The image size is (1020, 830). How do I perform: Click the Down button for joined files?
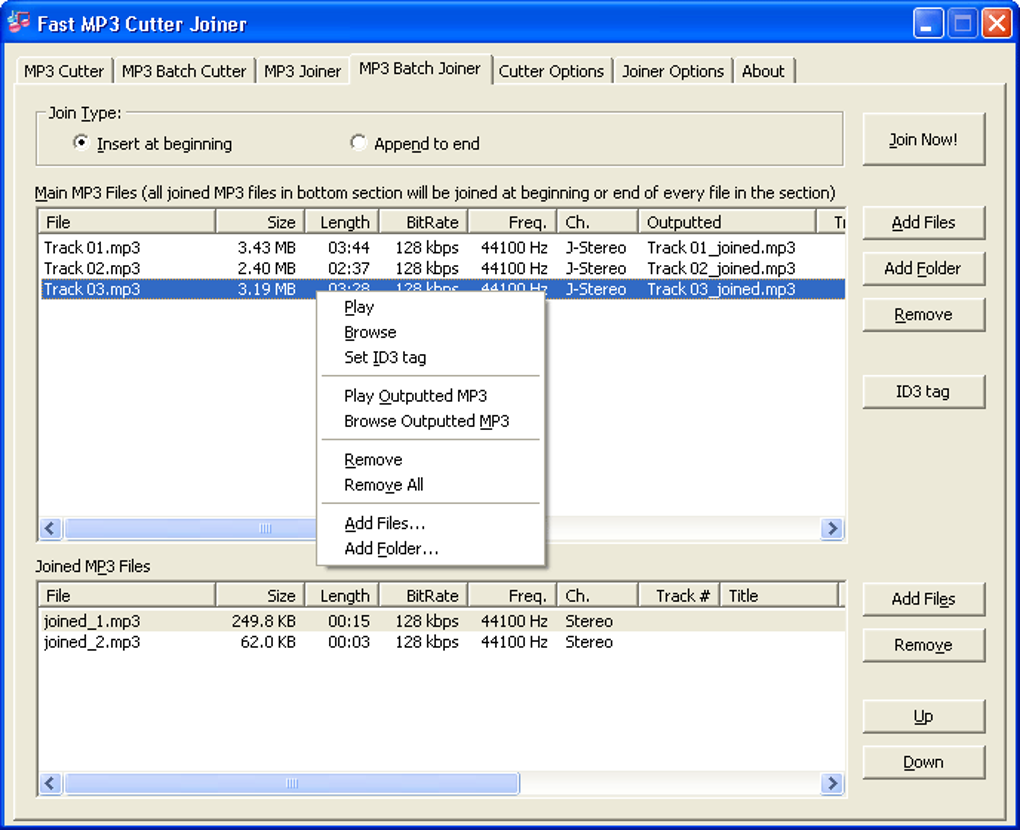[x=923, y=763]
